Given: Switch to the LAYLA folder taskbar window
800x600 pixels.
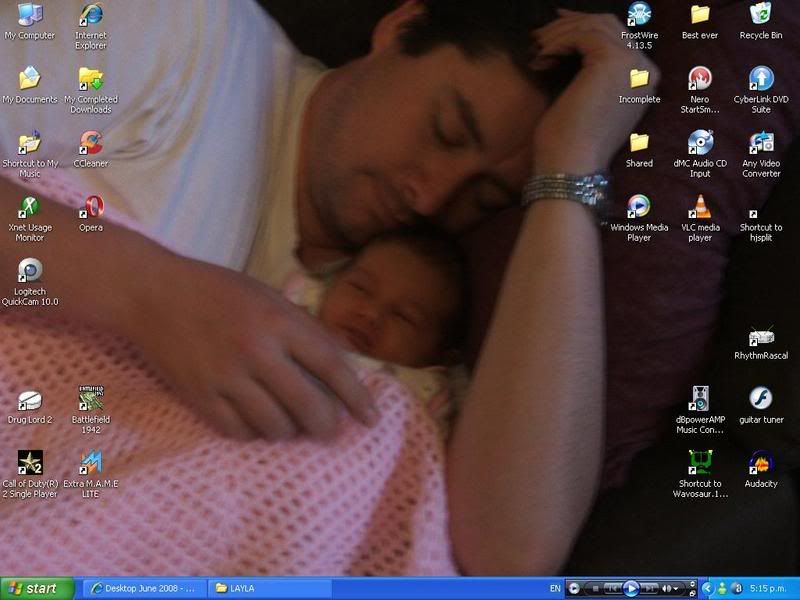Looking at the screenshot, I should (268, 588).
